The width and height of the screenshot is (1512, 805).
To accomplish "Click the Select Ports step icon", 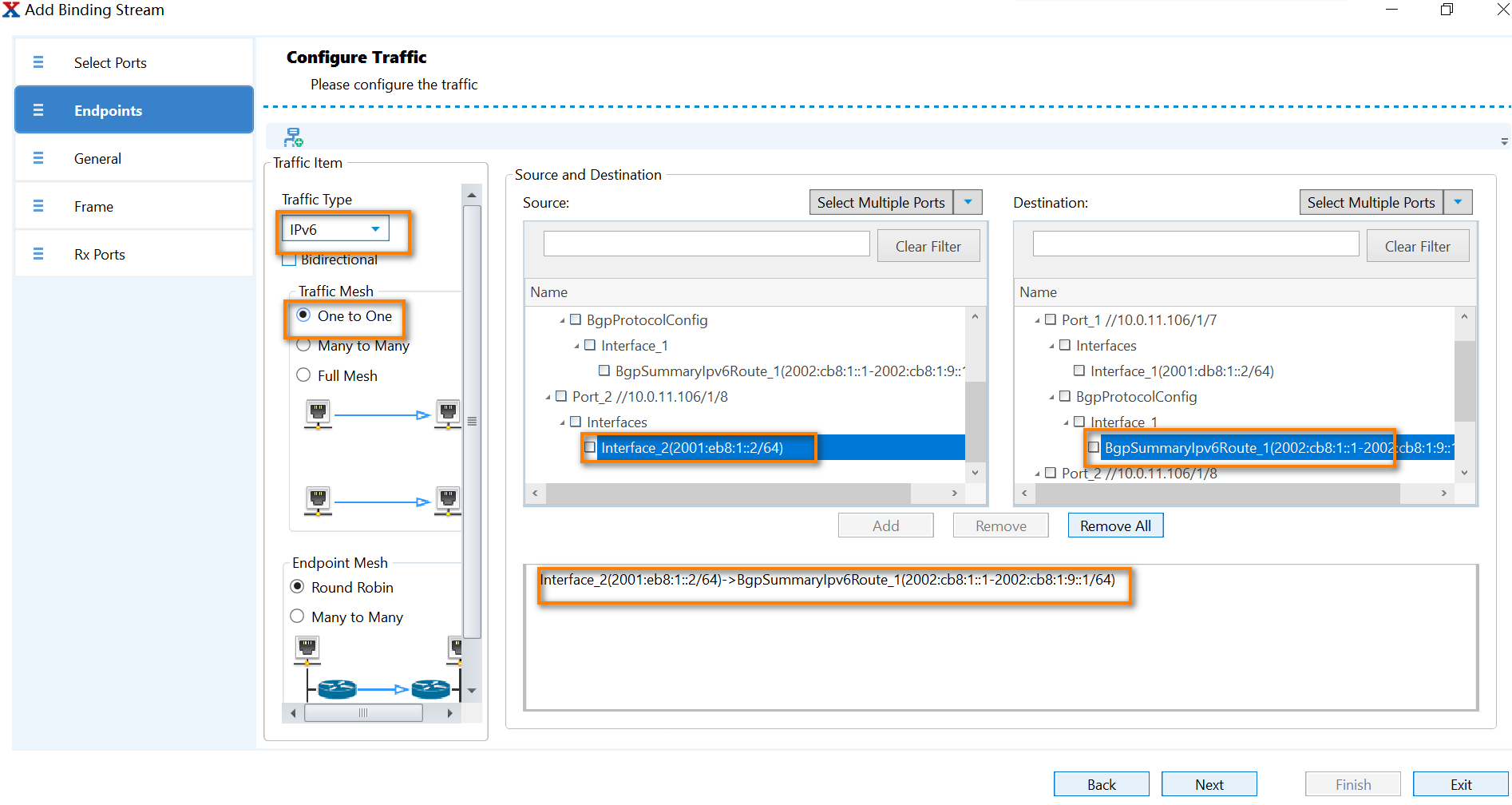I will point(38,62).
